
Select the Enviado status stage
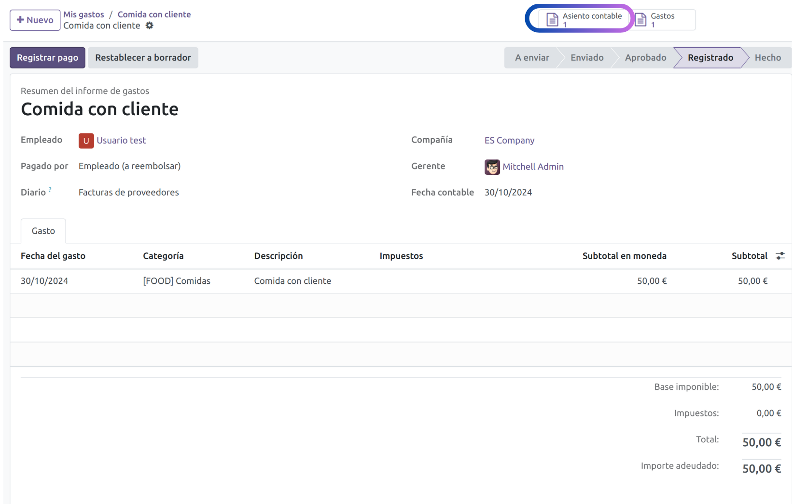pos(587,58)
